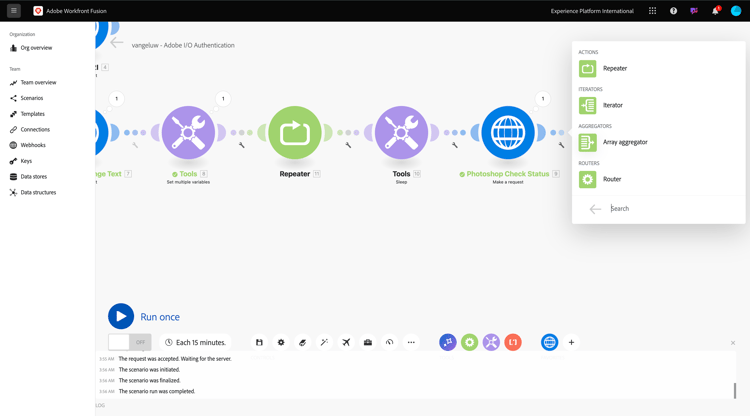Image resolution: width=750 pixels, height=416 pixels.
Task: Open the blue flow control tools icon
Action: coord(448,342)
